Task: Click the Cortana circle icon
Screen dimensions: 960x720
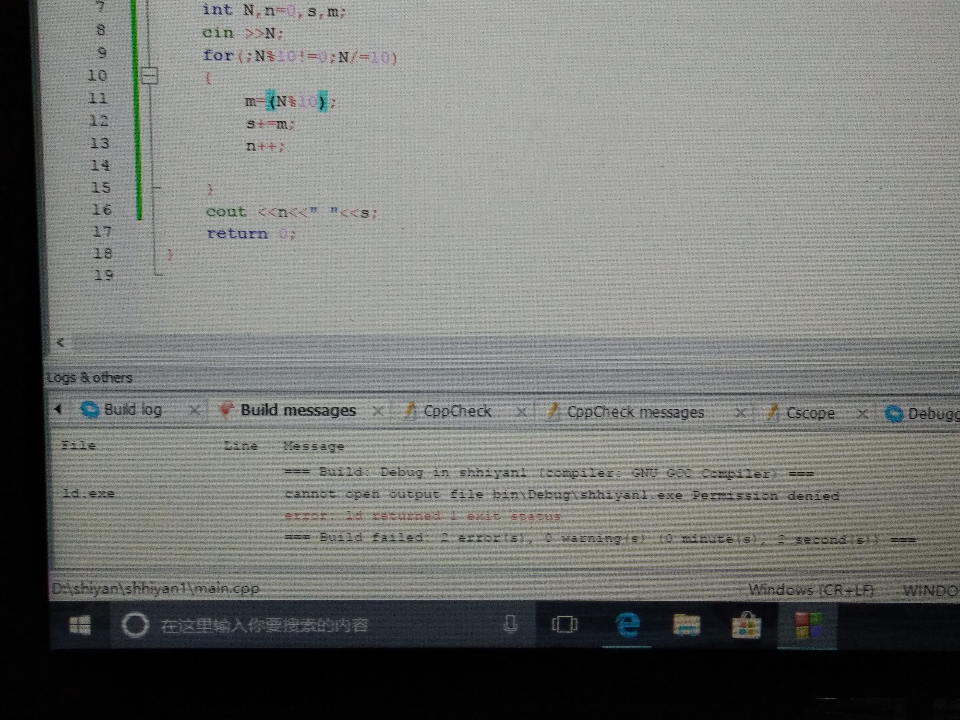Action: 135,625
